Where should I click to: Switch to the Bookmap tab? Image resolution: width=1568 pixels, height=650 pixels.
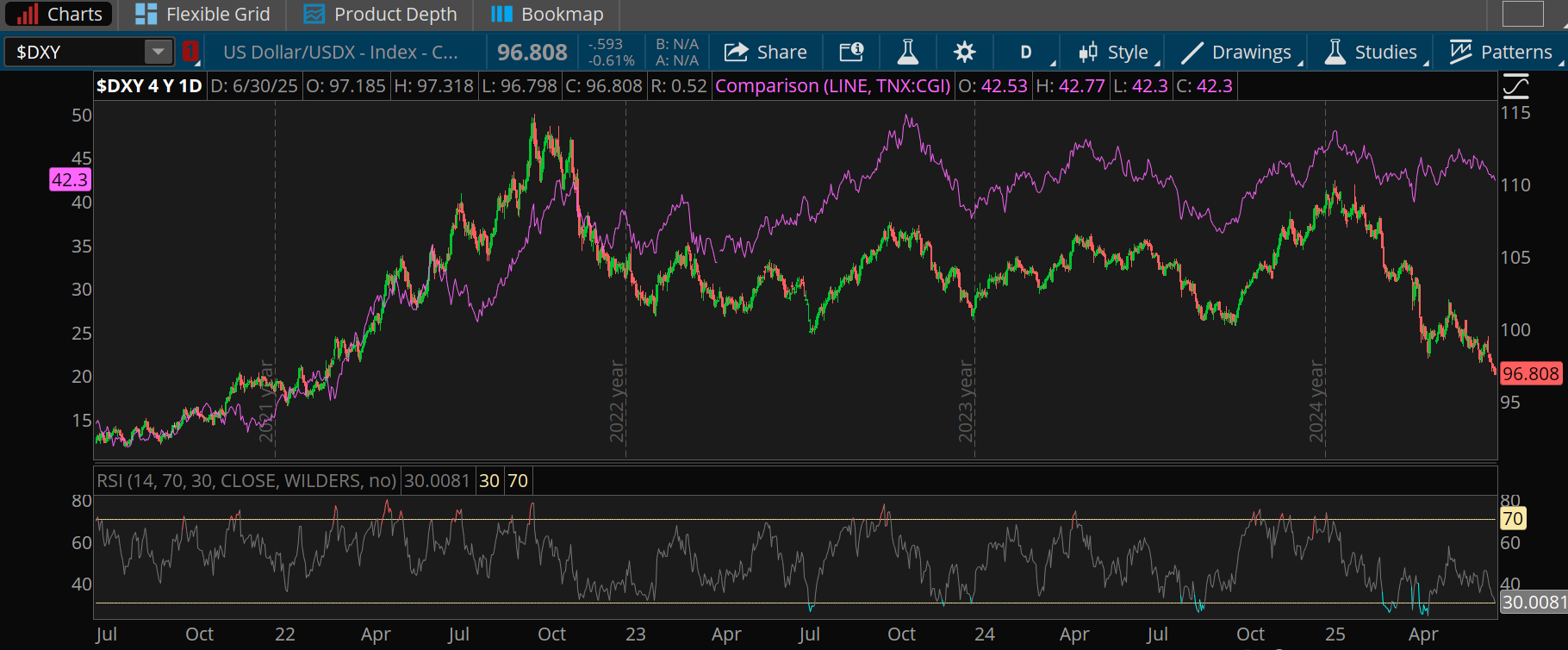coord(546,14)
